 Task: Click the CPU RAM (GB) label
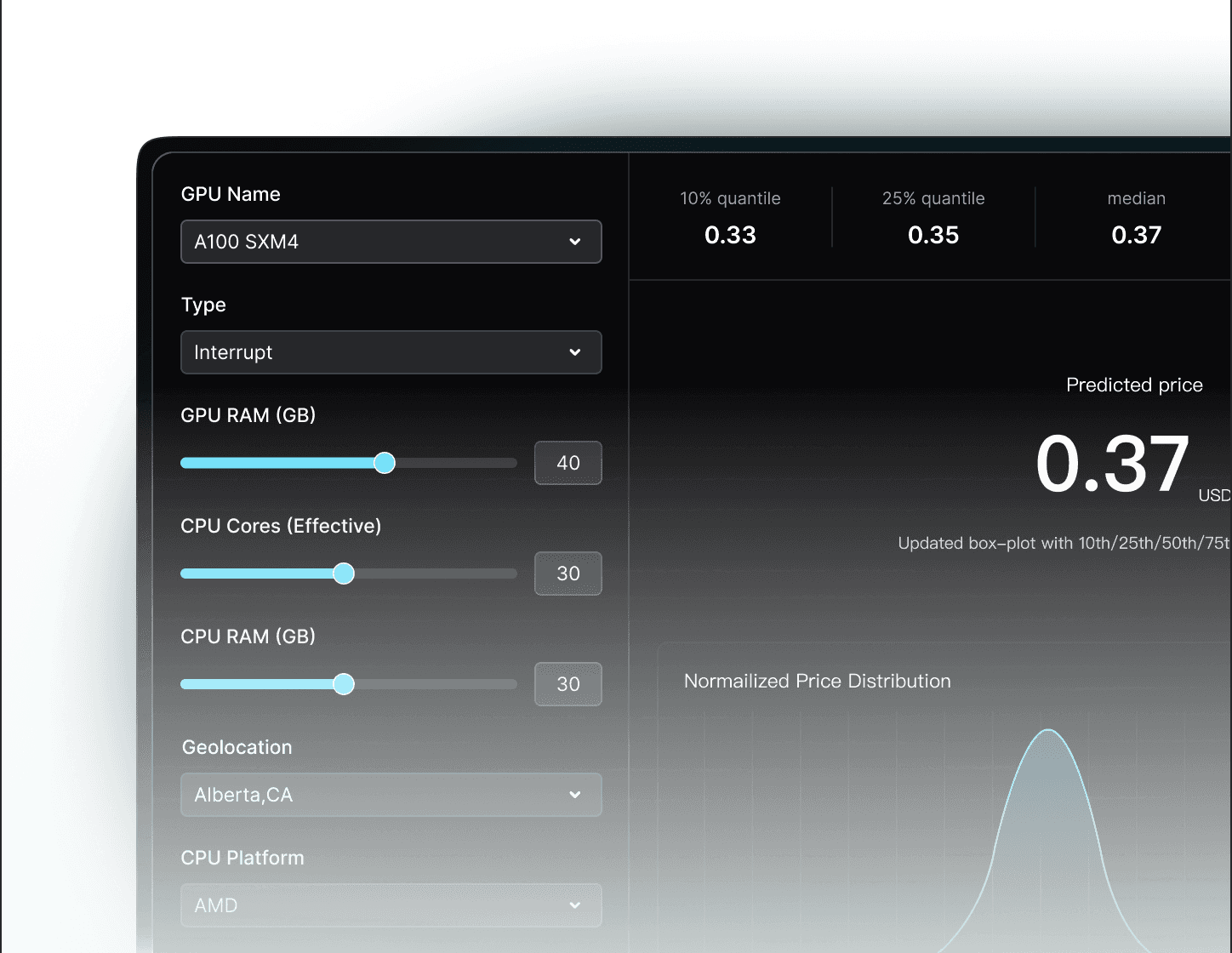coord(248,636)
